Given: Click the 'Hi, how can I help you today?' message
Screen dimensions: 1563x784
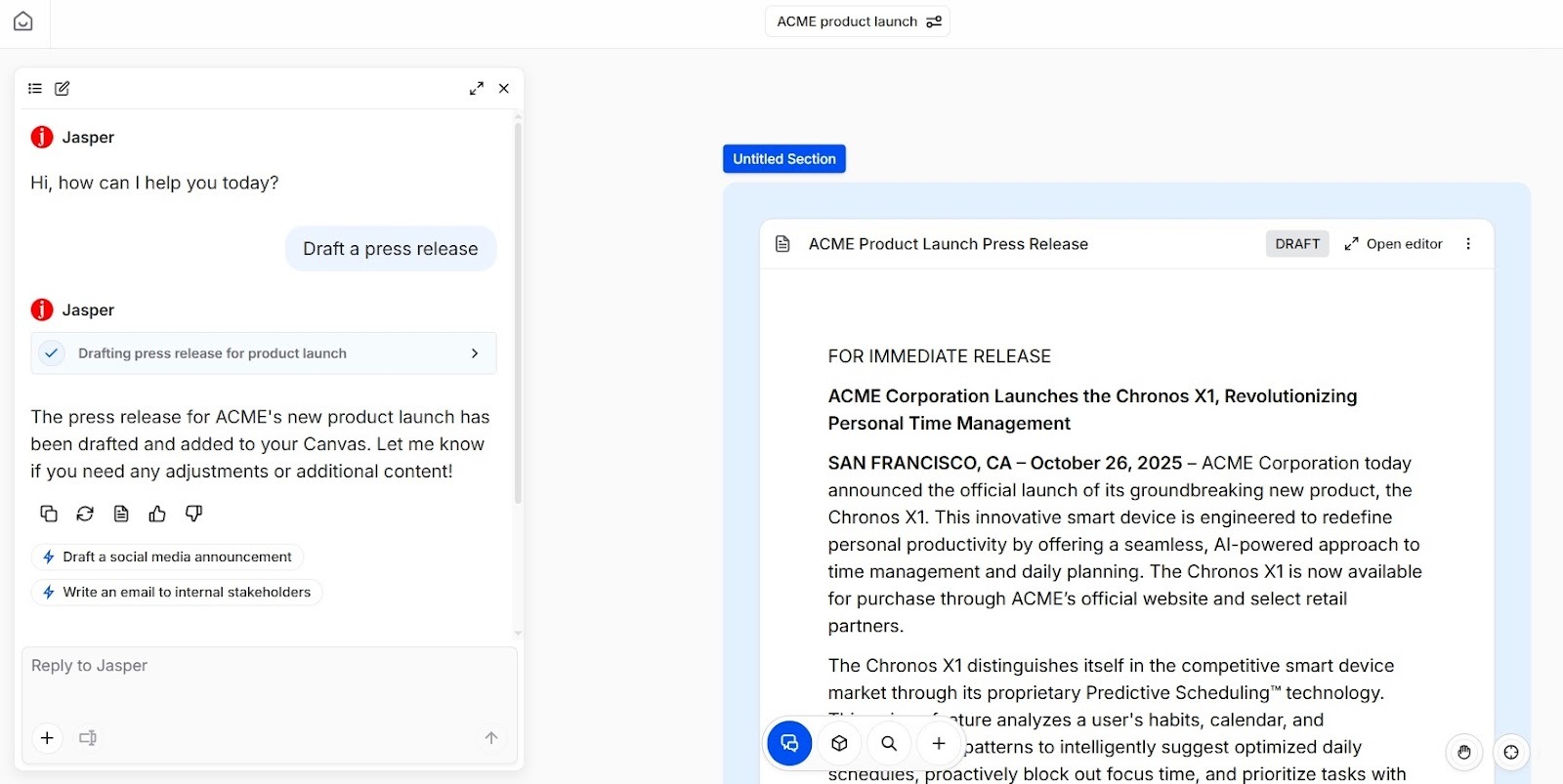Looking at the screenshot, I should (x=154, y=183).
